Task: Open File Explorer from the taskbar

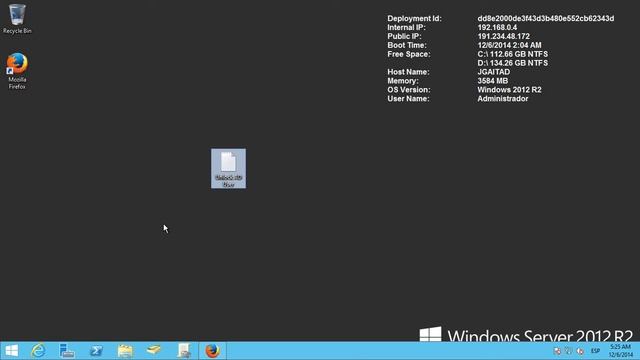Action: click(125, 351)
